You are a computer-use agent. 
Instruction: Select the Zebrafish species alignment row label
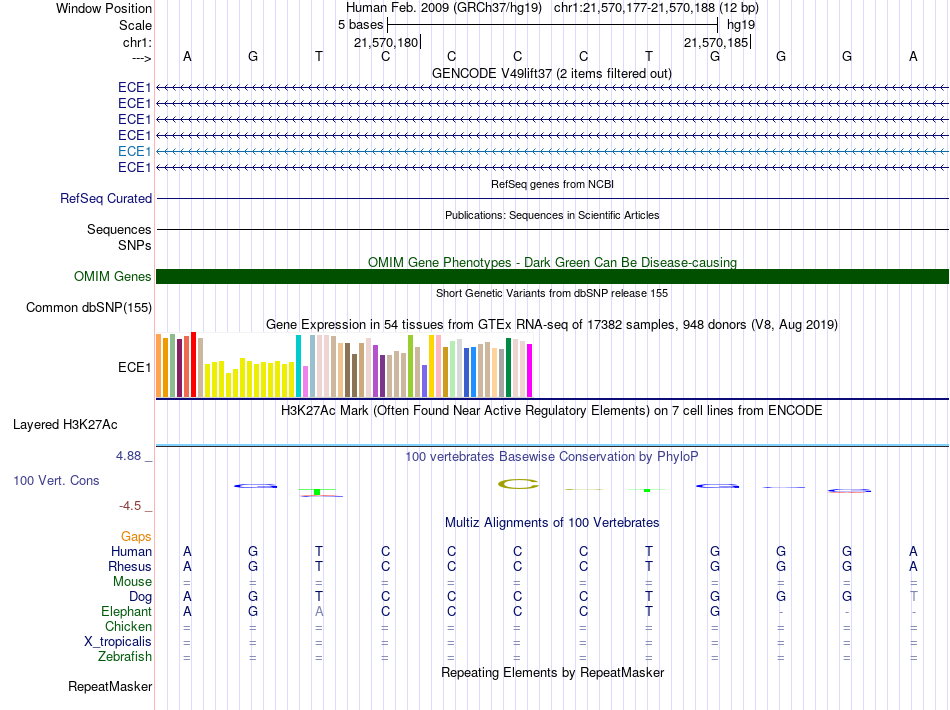(125, 657)
